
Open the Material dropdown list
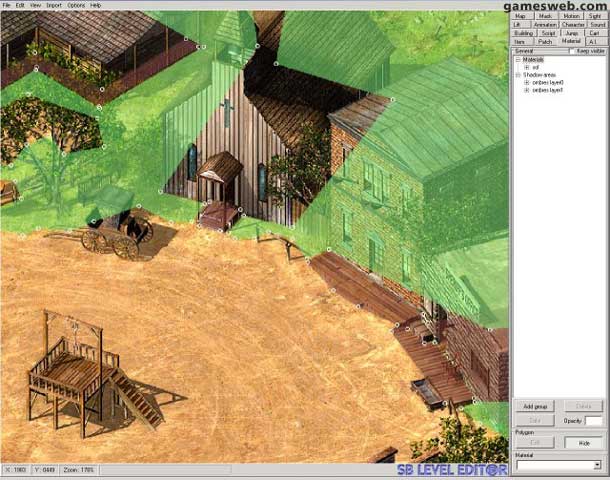coord(597,466)
